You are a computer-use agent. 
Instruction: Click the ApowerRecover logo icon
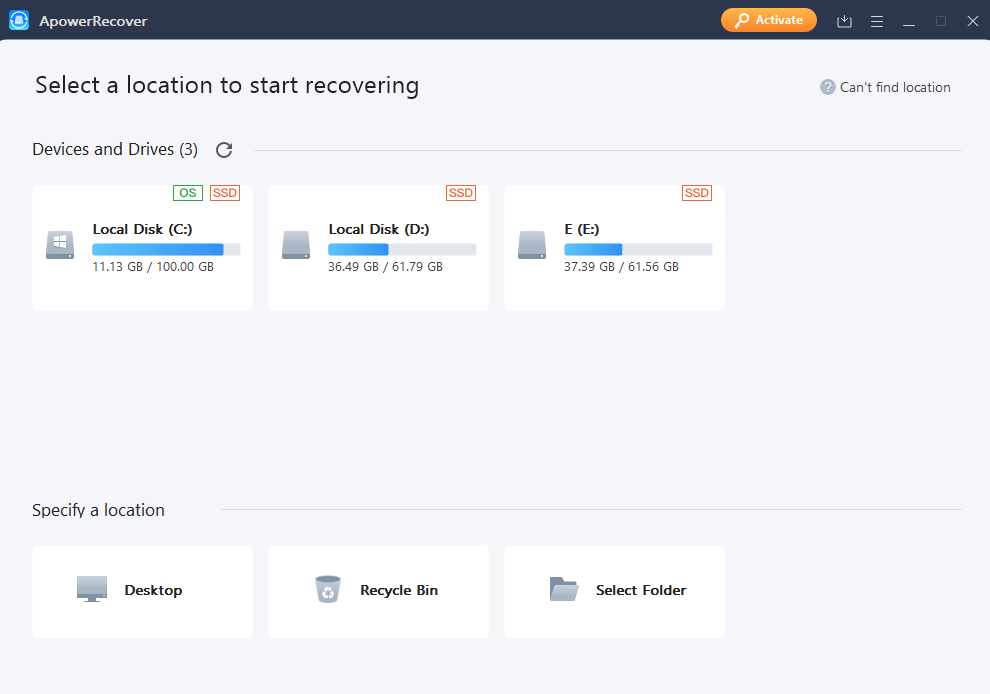pos(19,19)
